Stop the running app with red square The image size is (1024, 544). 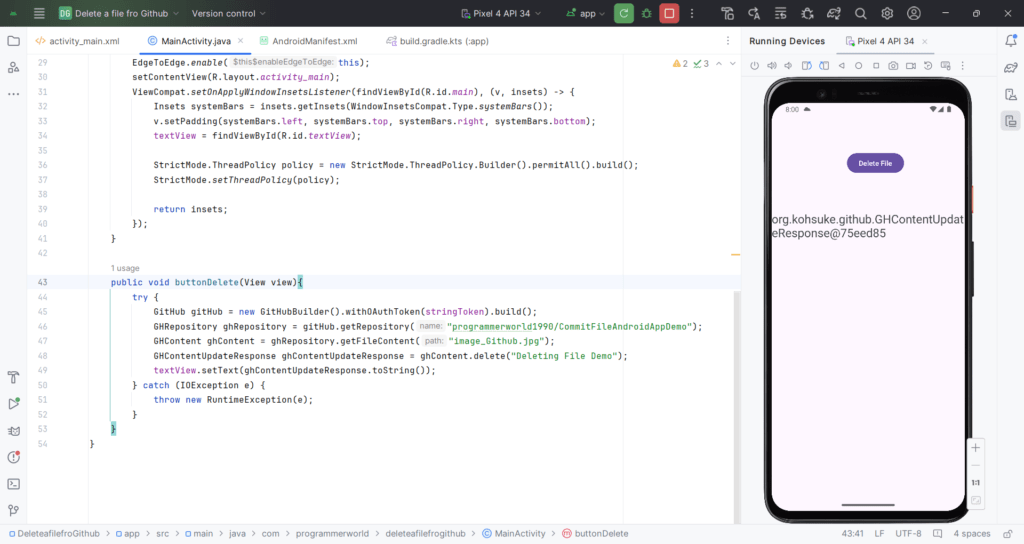(x=669, y=13)
